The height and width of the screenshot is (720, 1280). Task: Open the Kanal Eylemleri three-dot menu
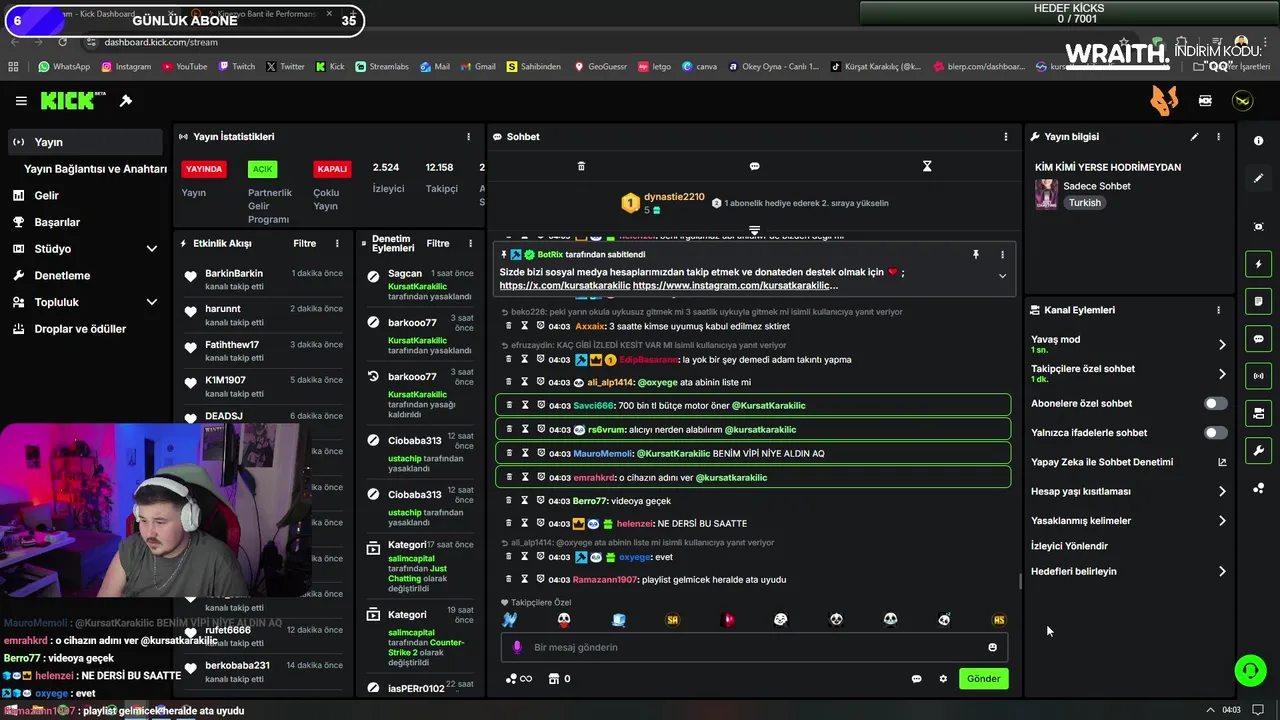tap(1218, 310)
